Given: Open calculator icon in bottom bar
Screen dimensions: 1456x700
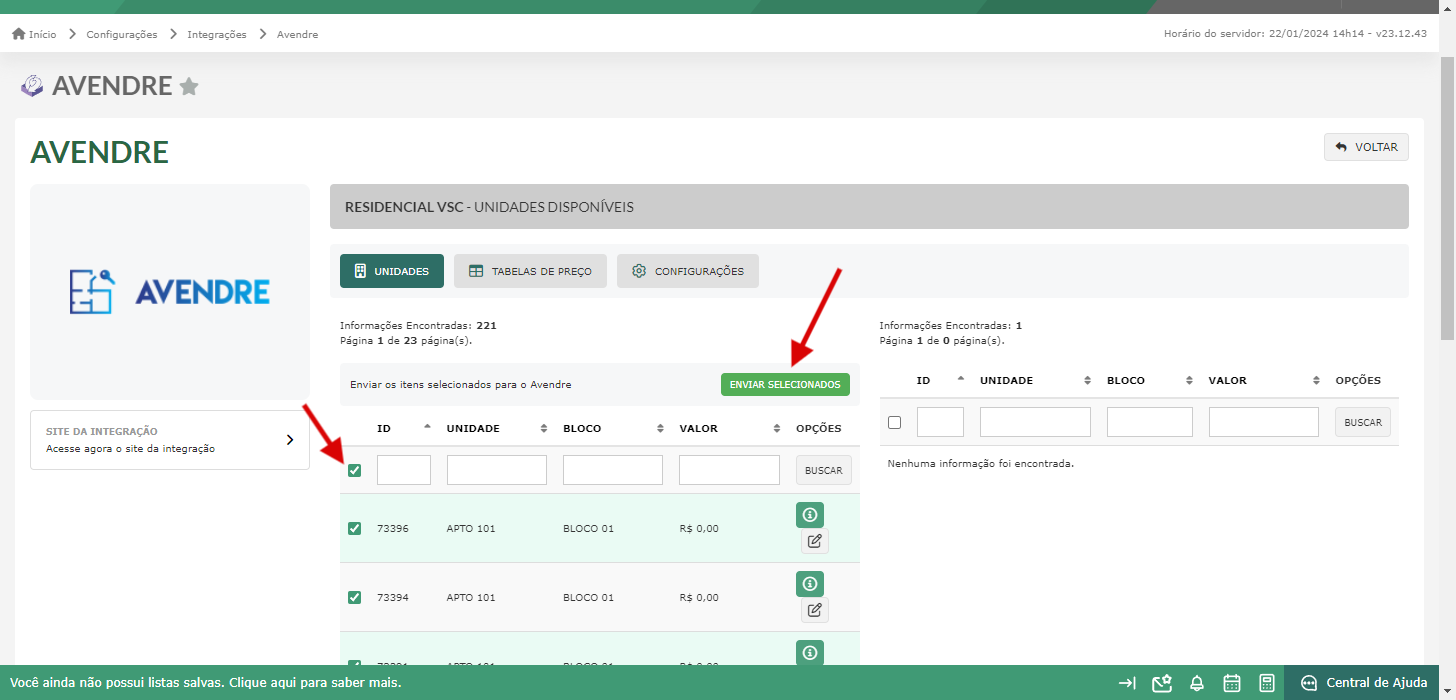Looking at the screenshot, I should click(1267, 683).
